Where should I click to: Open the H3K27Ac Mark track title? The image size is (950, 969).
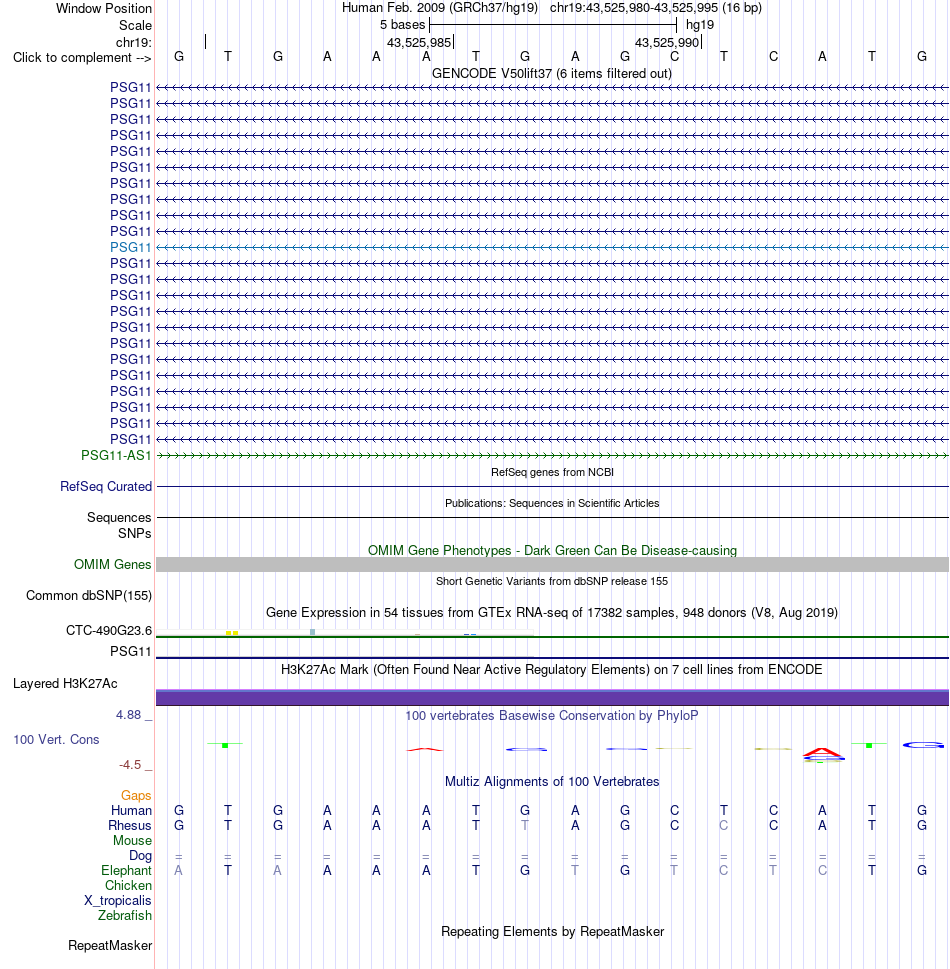pos(552,669)
